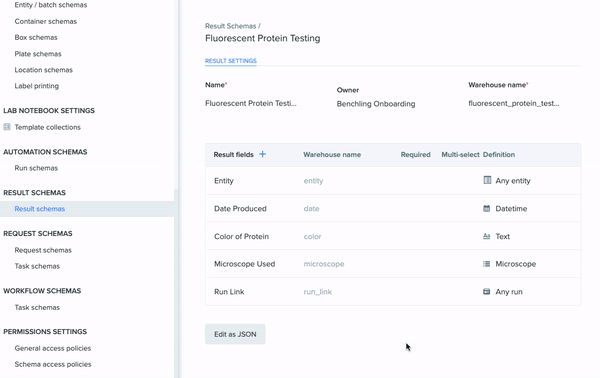Click the Datetime calendar icon
600x378 pixels.
(487, 209)
